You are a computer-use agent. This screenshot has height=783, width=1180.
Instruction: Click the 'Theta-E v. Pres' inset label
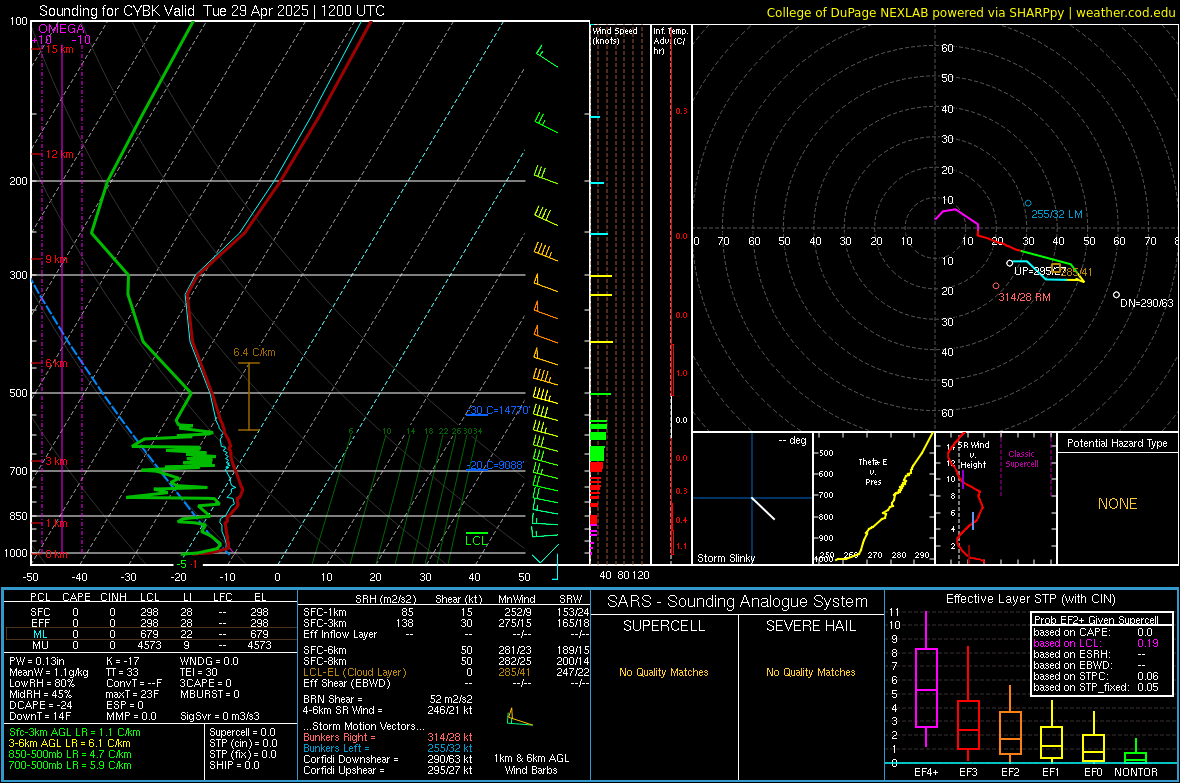click(x=873, y=472)
